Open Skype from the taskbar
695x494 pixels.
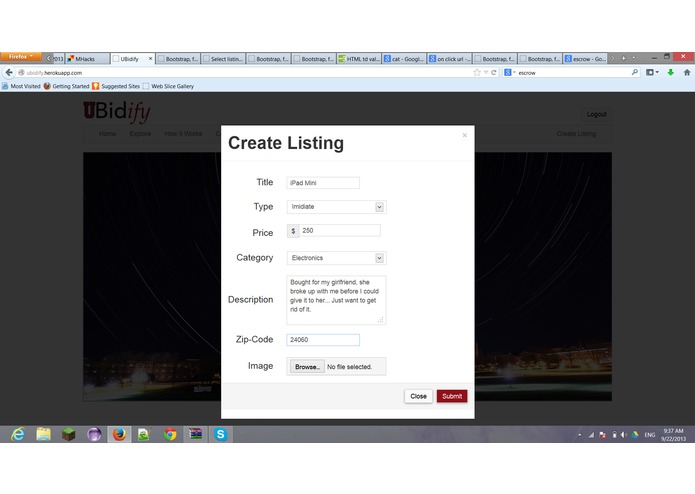pyautogui.click(x=220, y=434)
